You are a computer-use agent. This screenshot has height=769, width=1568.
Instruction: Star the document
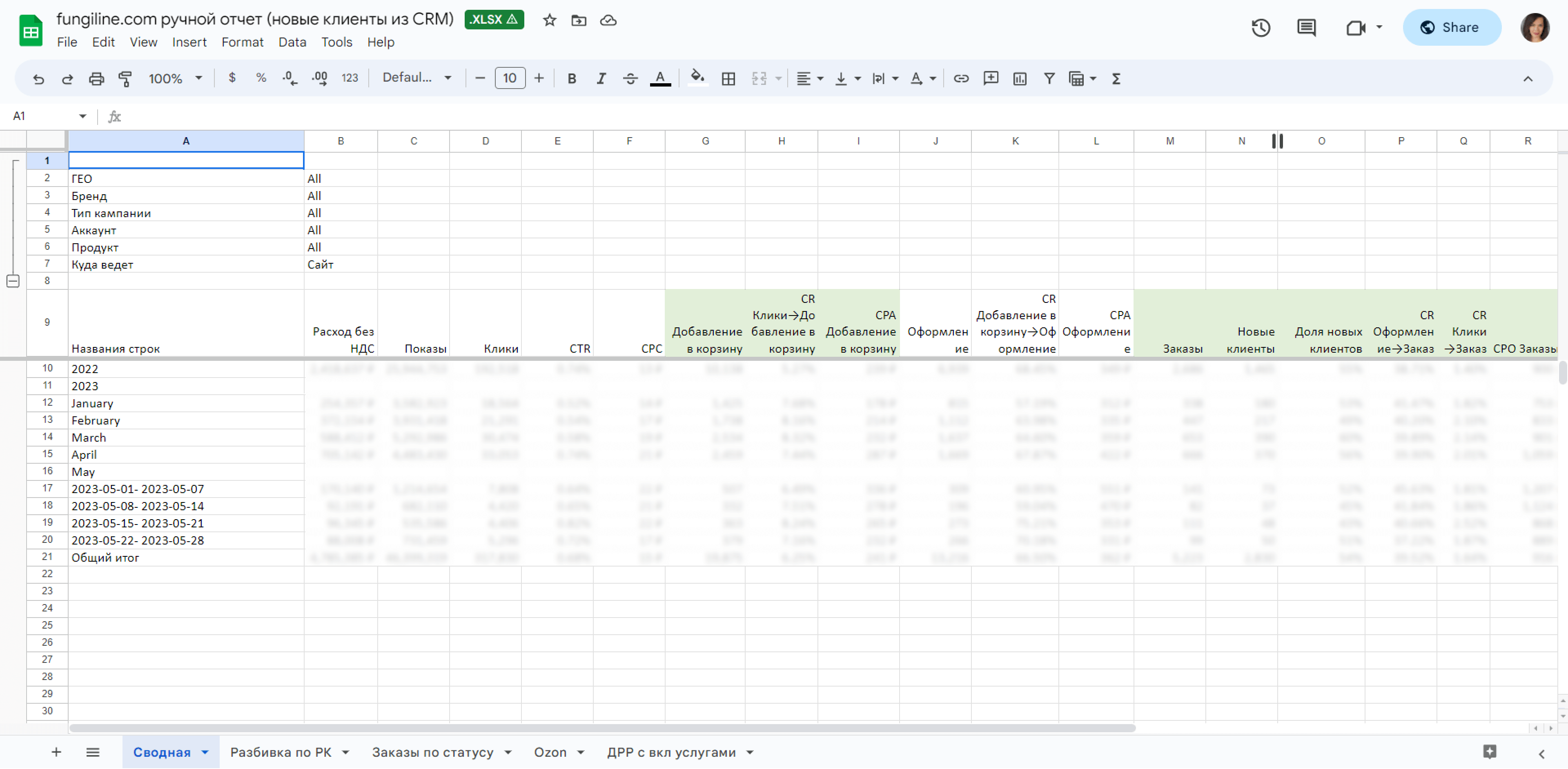point(550,20)
